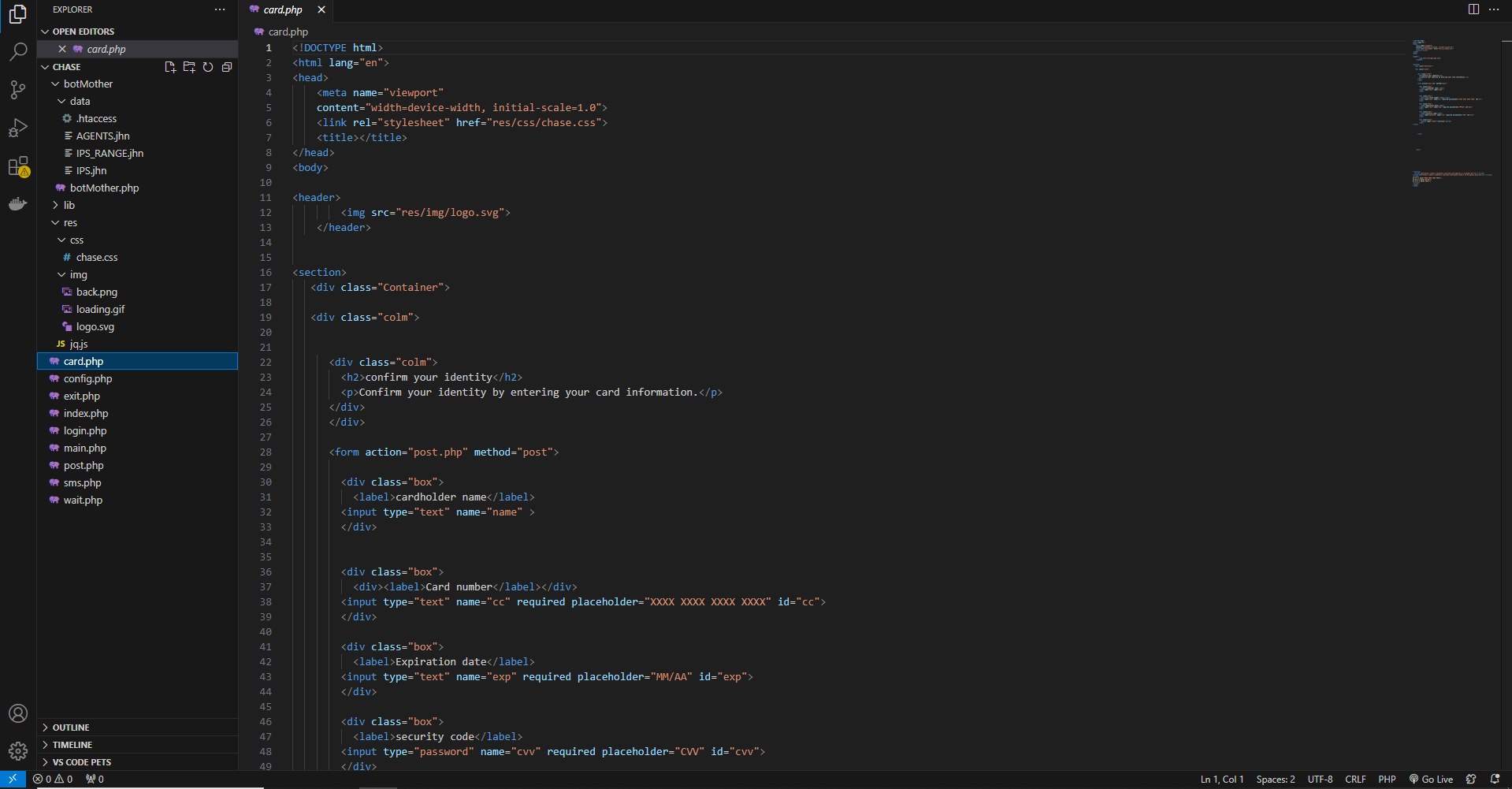Expand the lib folder
The image size is (1512, 789).
69,205
